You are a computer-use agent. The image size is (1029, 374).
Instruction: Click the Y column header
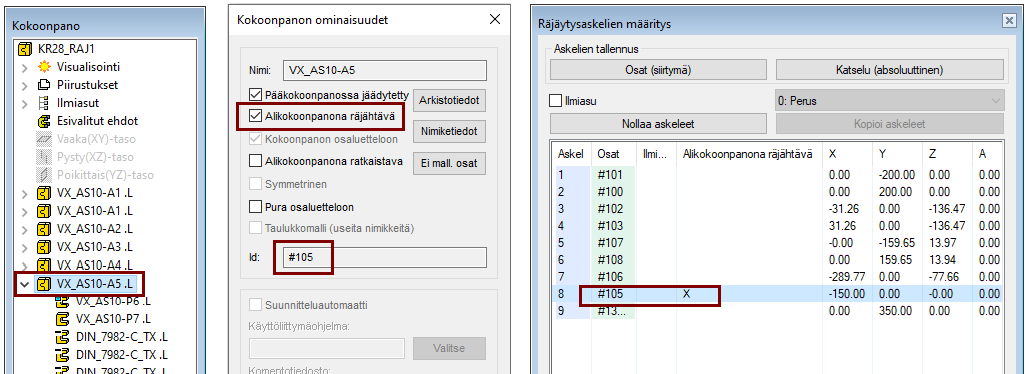pos(898,154)
